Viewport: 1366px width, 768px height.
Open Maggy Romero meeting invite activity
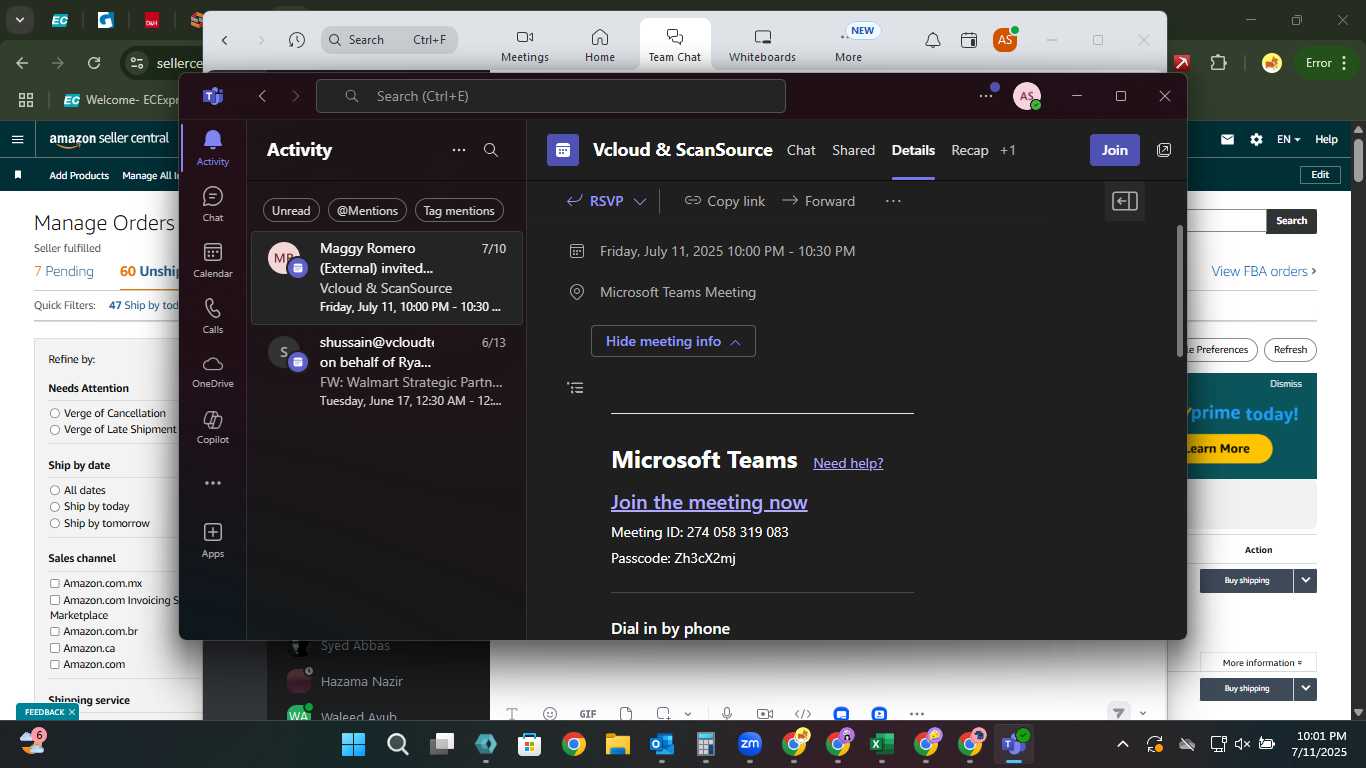tap(386, 278)
